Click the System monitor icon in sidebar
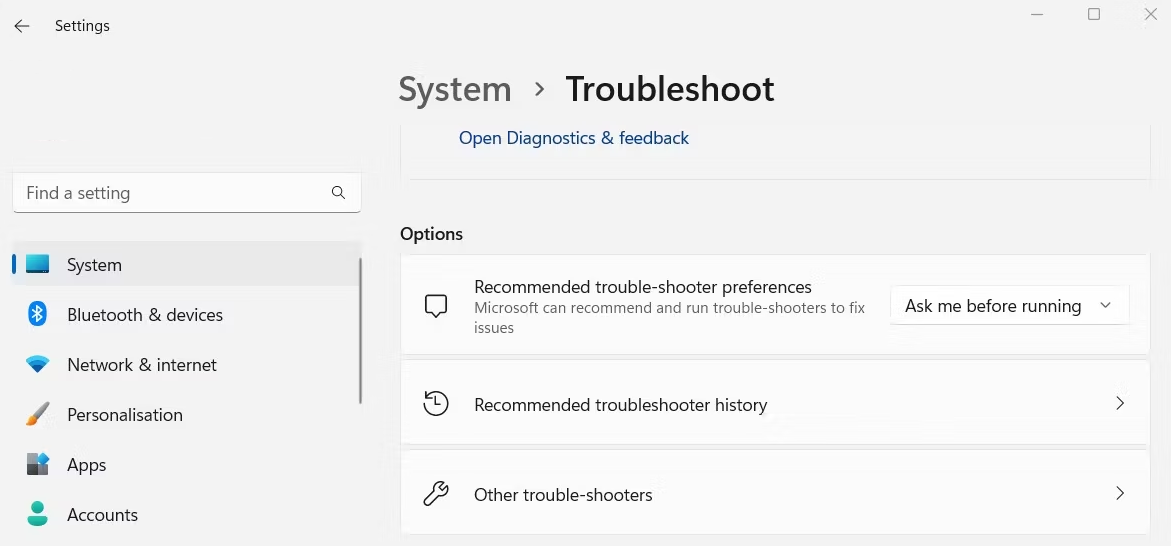 38,265
